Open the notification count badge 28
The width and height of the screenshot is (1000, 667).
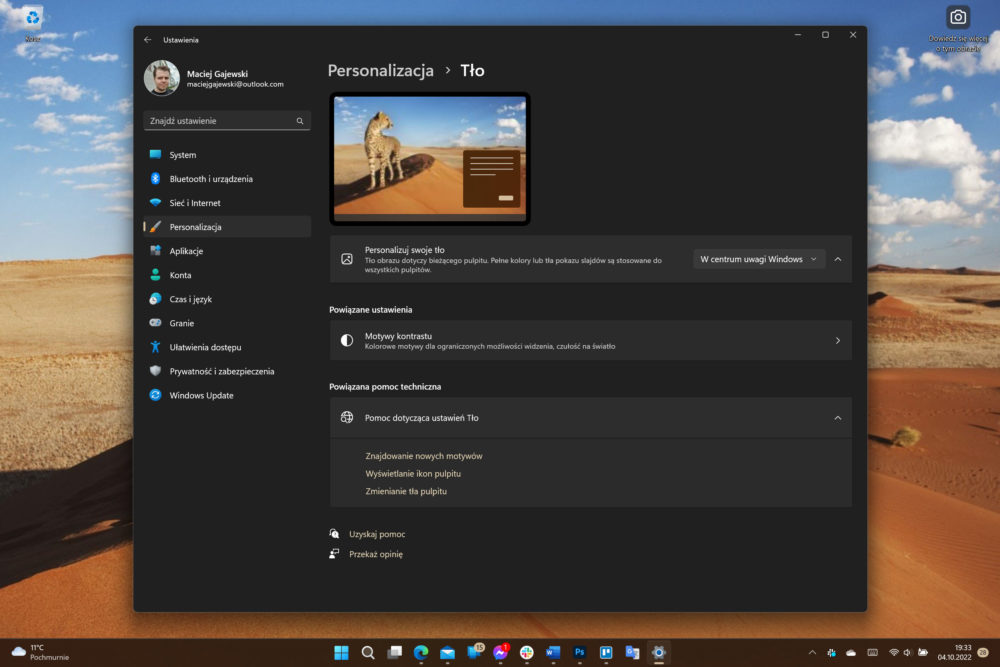(x=983, y=652)
